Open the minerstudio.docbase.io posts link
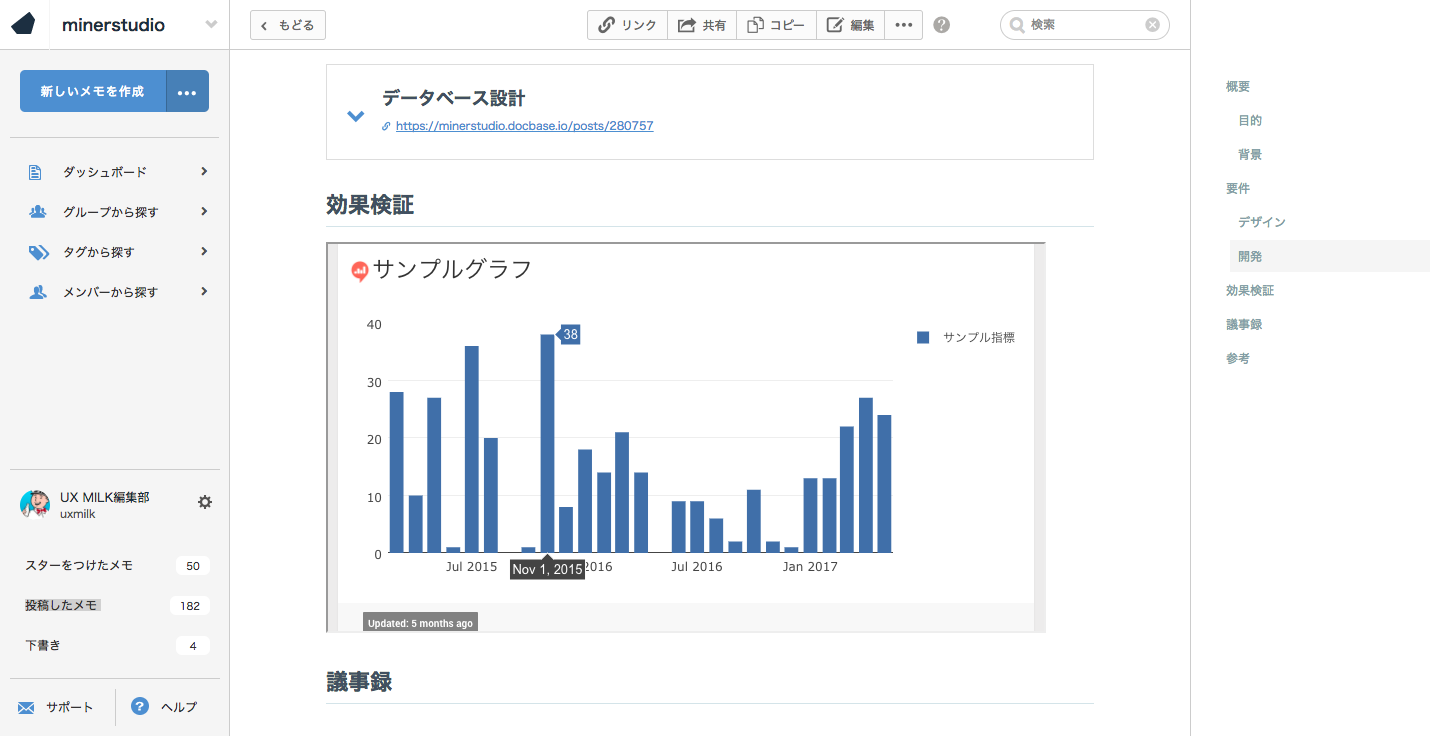The height and width of the screenshot is (736, 1440). pos(524,126)
